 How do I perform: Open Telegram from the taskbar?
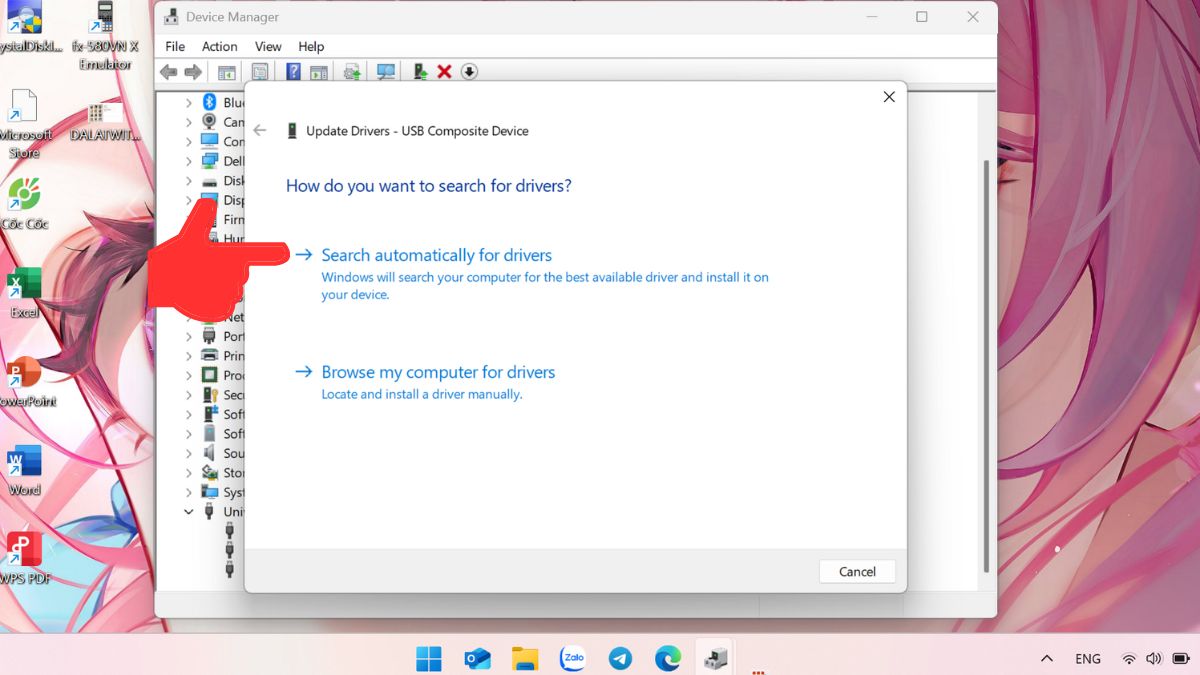[x=620, y=658]
